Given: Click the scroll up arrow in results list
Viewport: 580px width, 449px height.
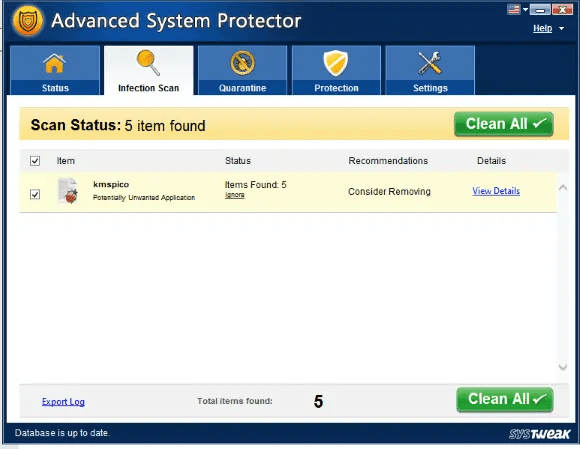Looking at the screenshot, I should tap(563, 188).
